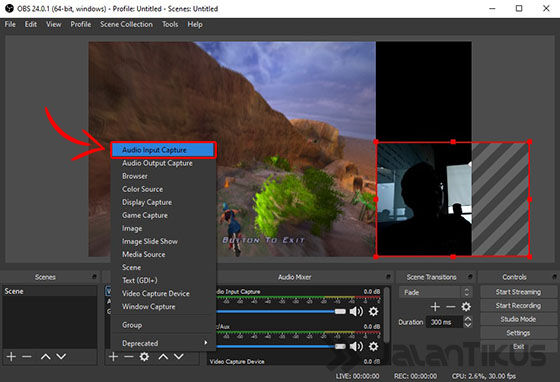Viewport: 560px width, 382px height.
Task: Choose Media Source entry
Action: [x=163, y=255]
